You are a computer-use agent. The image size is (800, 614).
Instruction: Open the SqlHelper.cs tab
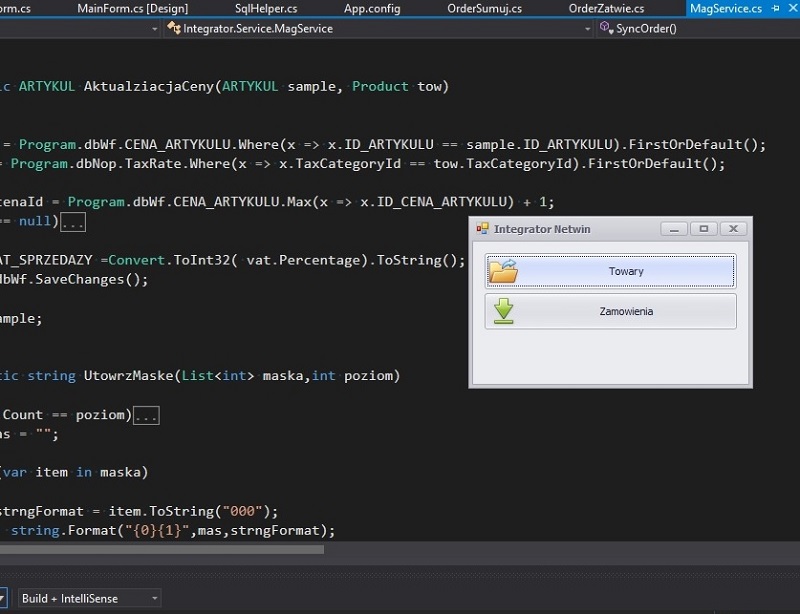pyautogui.click(x=266, y=9)
